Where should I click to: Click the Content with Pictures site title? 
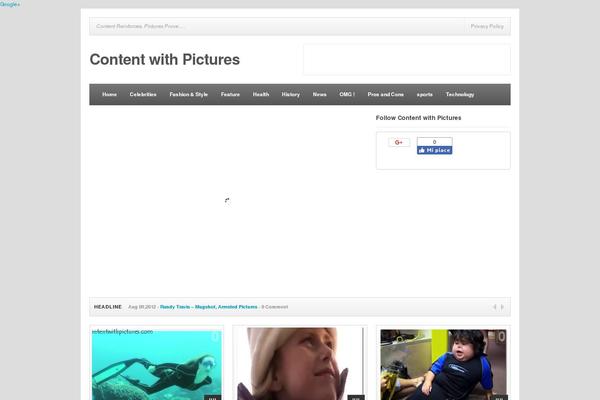click(165, 59)
